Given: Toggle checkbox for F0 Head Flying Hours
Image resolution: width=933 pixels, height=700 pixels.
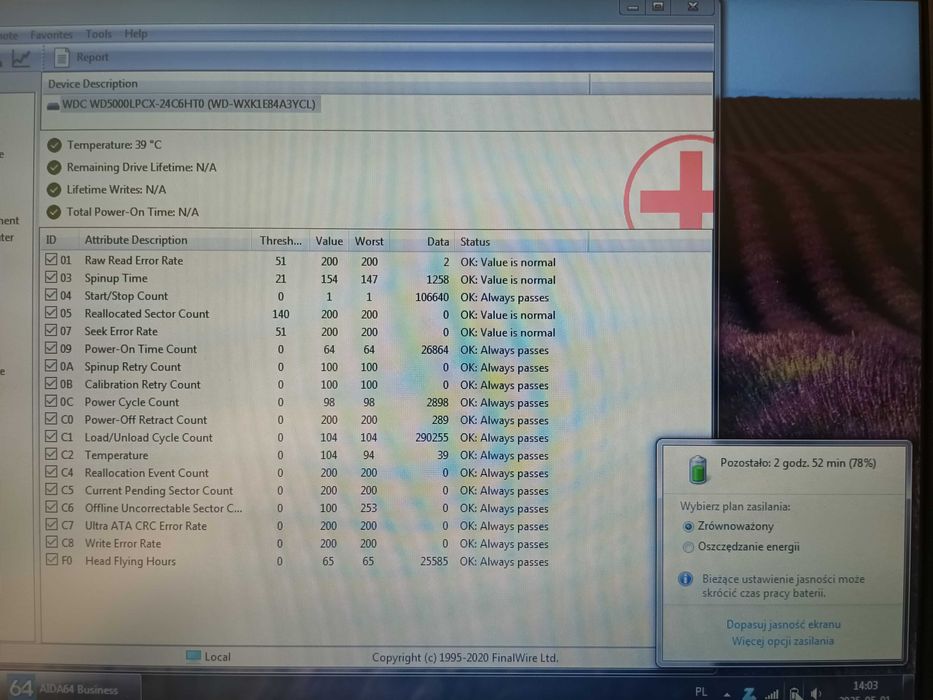Looking at the screenshot, I should point(51,560).
